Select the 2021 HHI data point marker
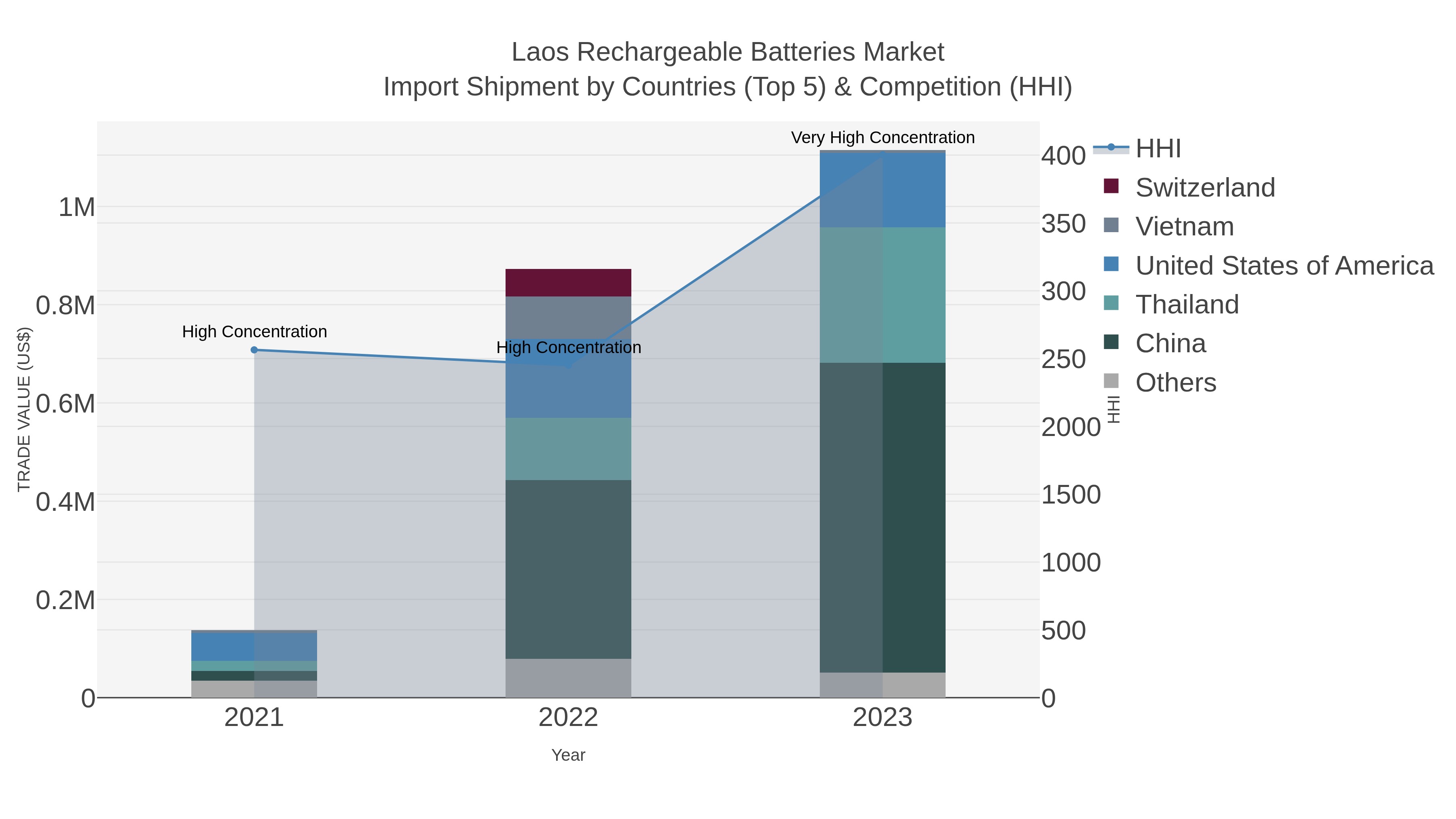 [254, 350]
